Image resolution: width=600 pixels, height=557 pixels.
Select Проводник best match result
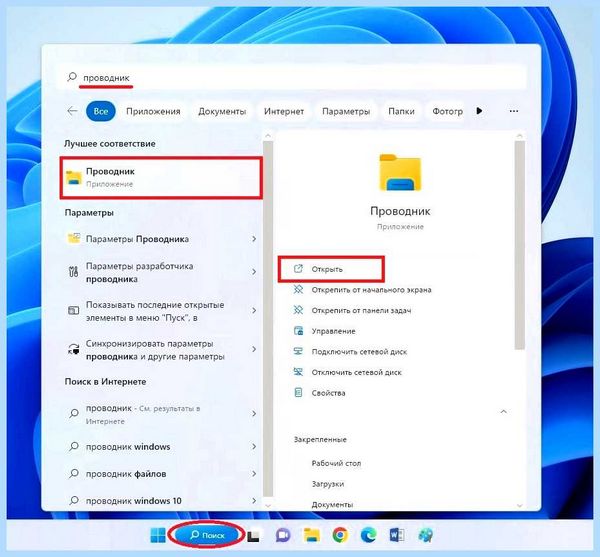[161, 178]
